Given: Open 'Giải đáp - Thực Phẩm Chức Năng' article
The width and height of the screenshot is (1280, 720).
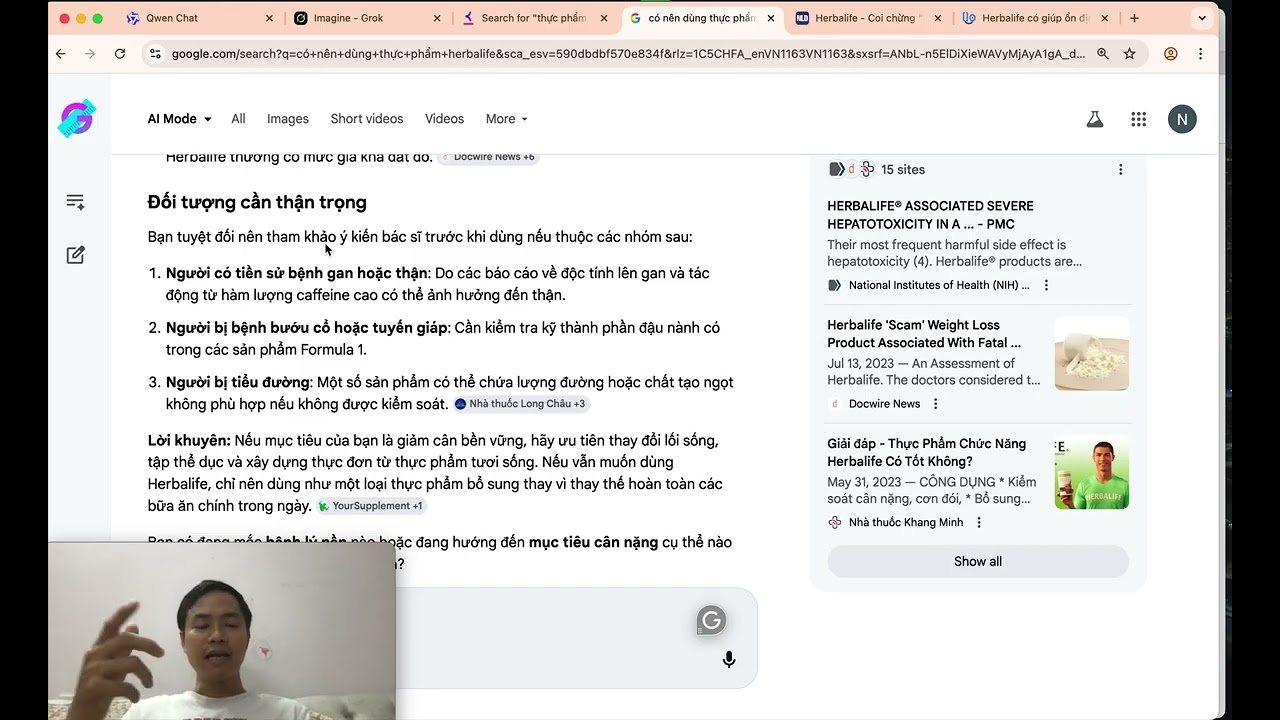Looking at the screenshot, I should [x=927, y=452].
